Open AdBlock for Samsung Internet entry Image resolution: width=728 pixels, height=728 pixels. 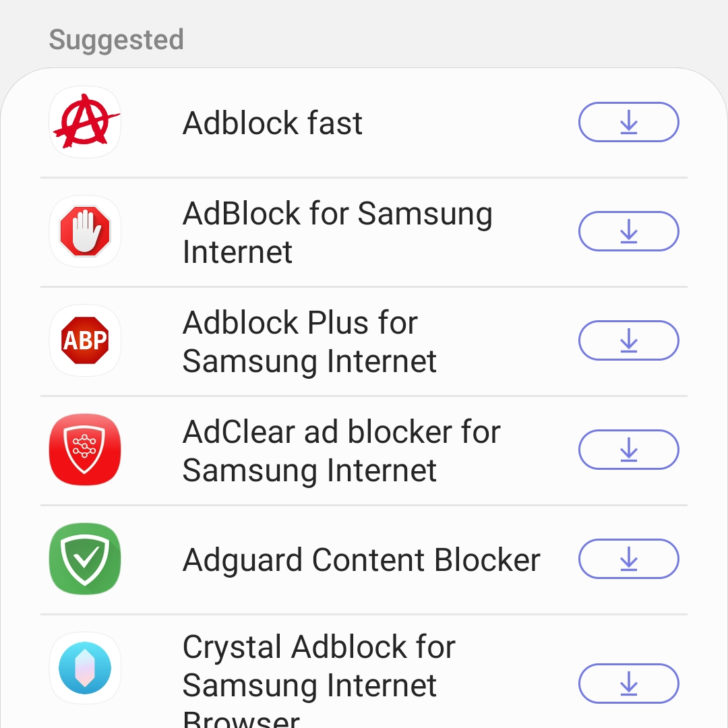point(337,232)
